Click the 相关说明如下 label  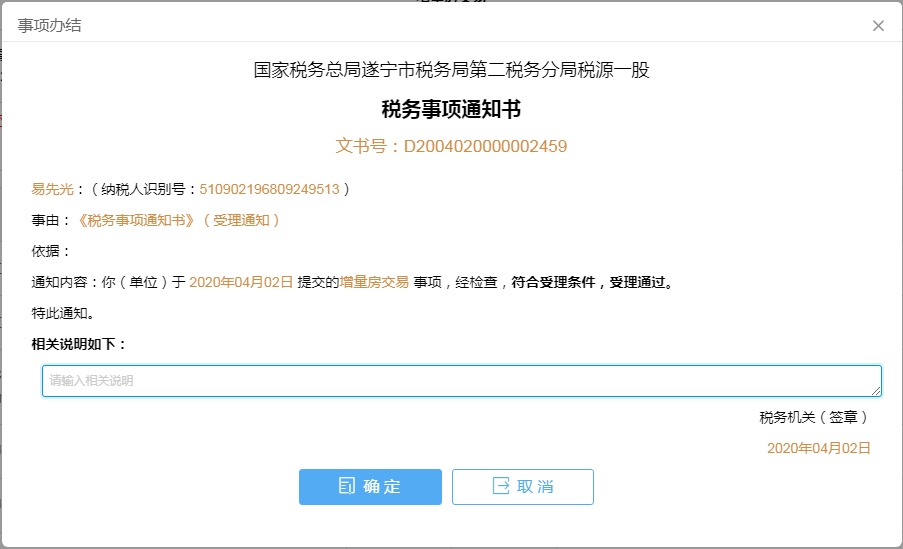(x=78, y=344)
